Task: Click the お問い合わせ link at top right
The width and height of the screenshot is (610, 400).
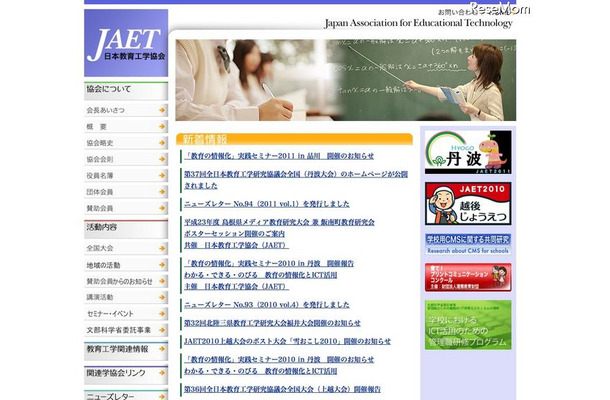Action: (x=456, y=12)
